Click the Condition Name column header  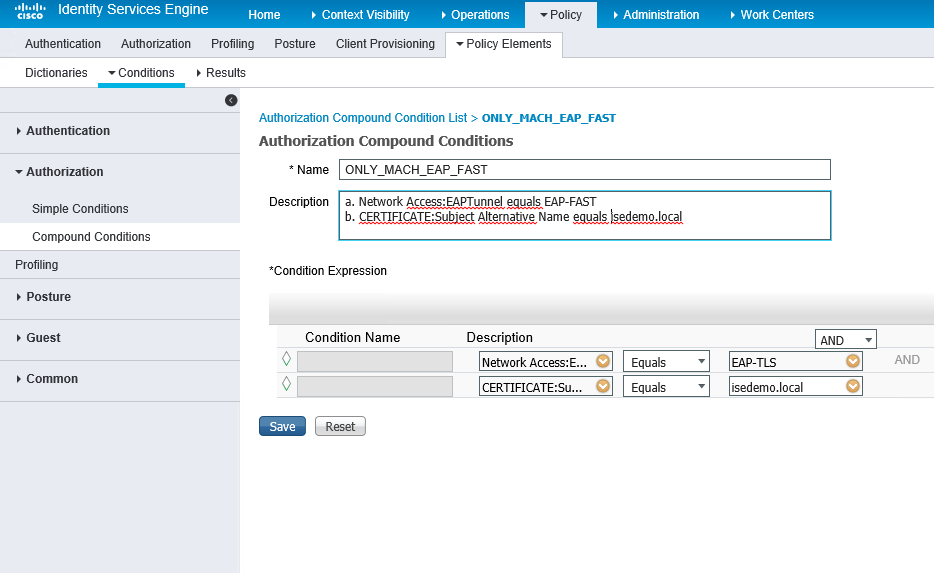tap(353, 338)
